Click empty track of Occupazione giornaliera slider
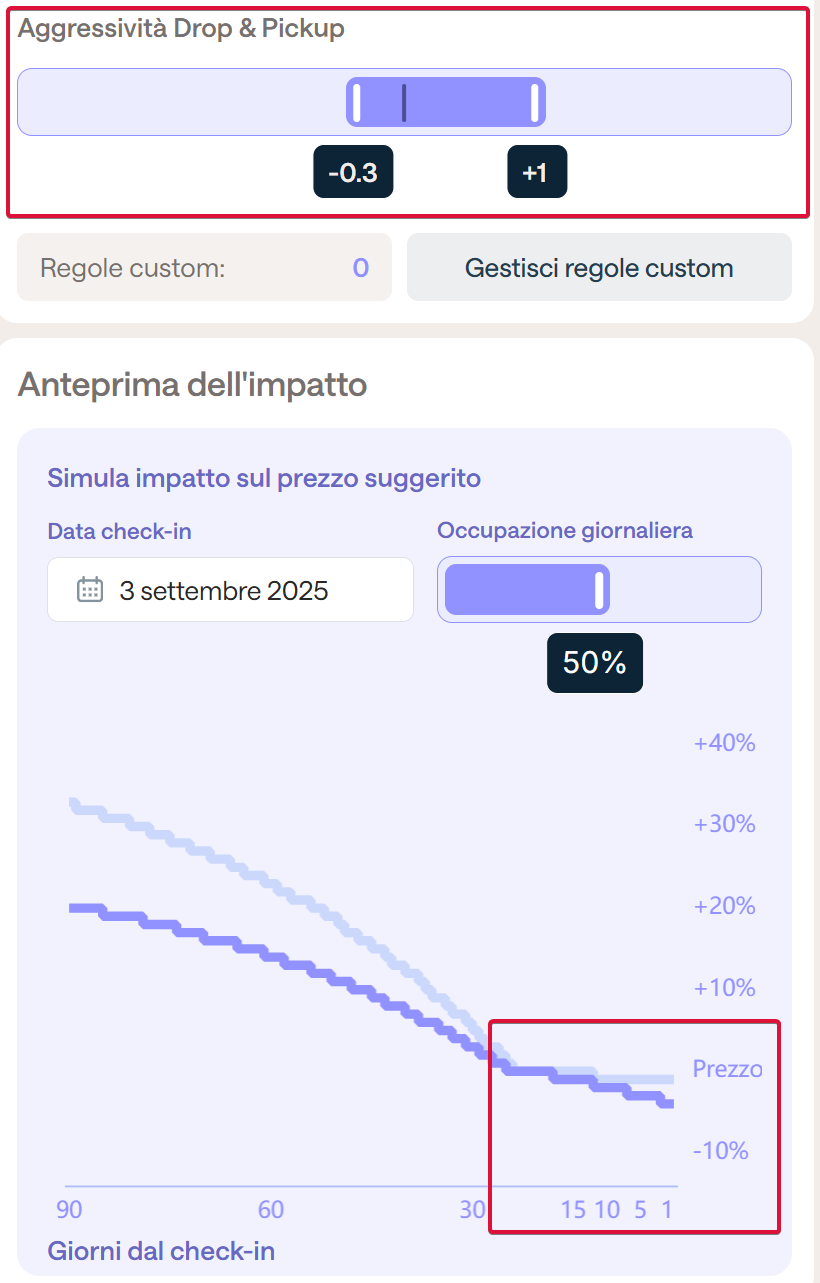 [683, 590]
